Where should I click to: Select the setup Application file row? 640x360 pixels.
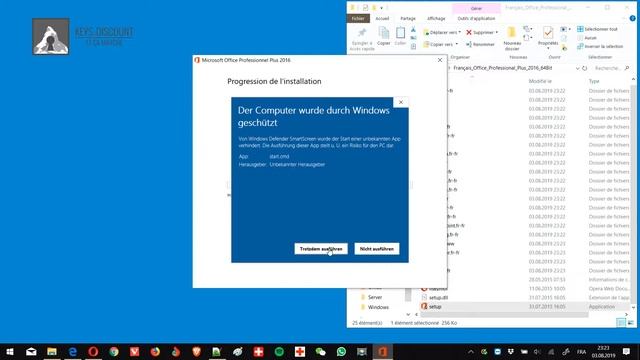(526, 306)
